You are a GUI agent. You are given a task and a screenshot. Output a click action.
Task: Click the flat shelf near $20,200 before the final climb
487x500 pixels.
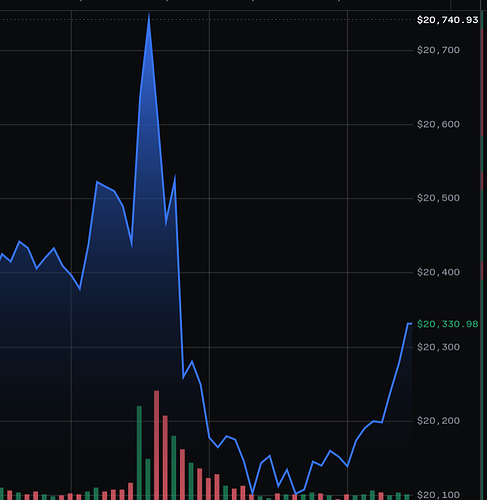[377, 422]
